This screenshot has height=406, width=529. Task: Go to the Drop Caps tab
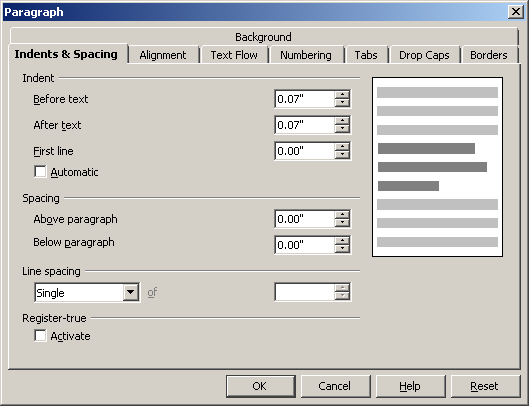424,55
